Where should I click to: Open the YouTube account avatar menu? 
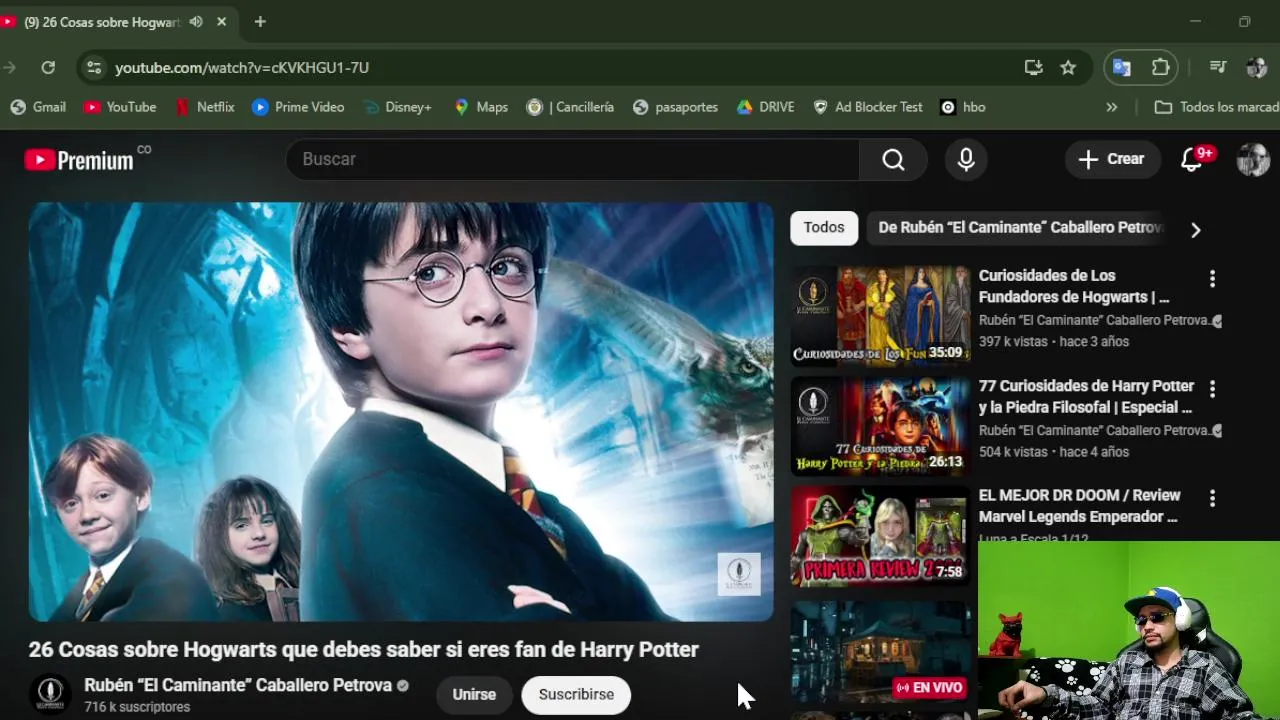[1253, 159]
